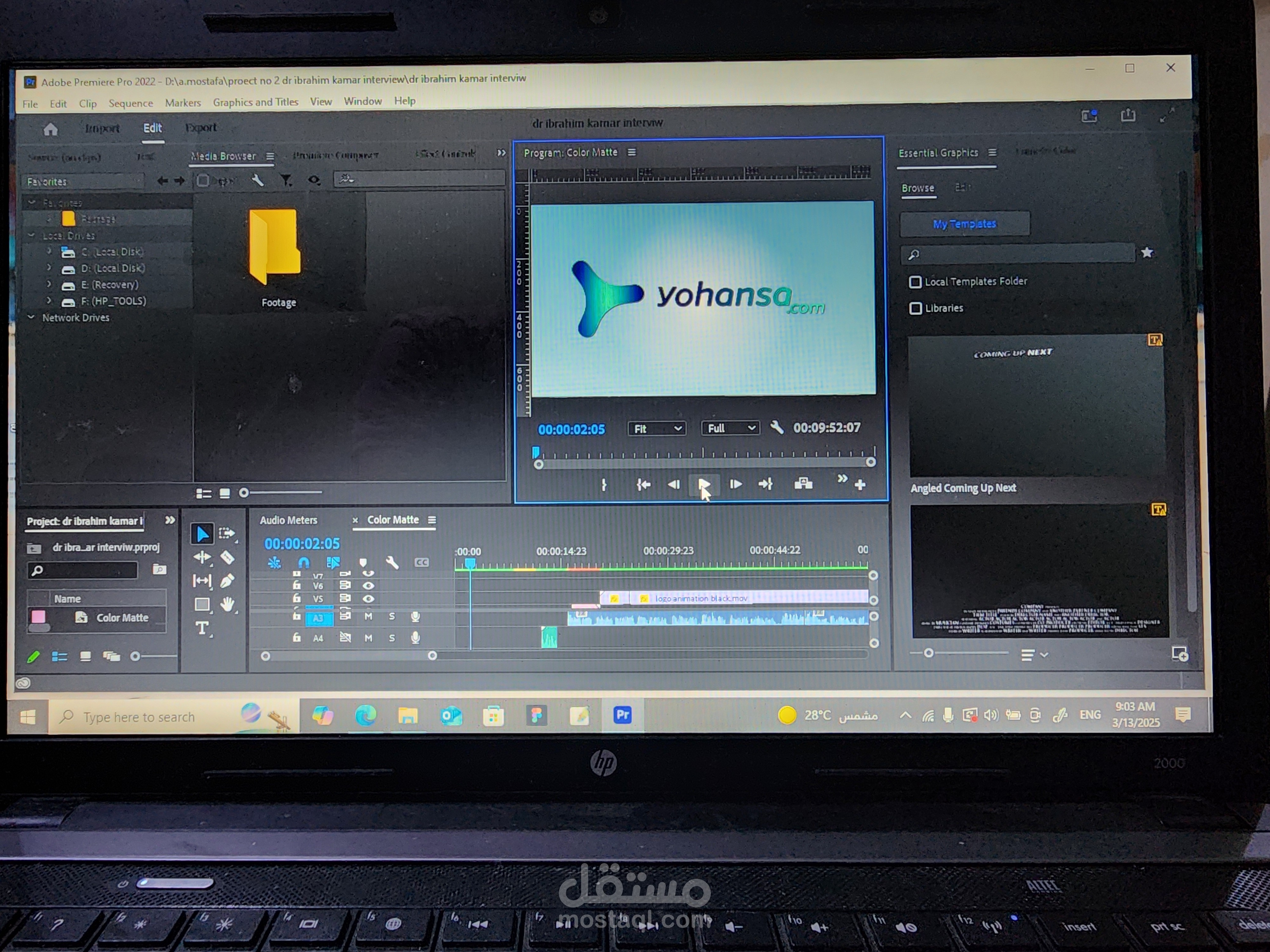1270x952 pixels.
Task: Open the Quick Export share icon
Action: (x=1128, y=115)
